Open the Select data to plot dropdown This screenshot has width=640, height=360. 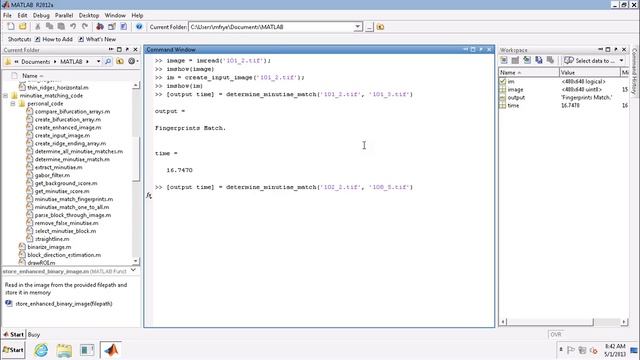(594, 60)
